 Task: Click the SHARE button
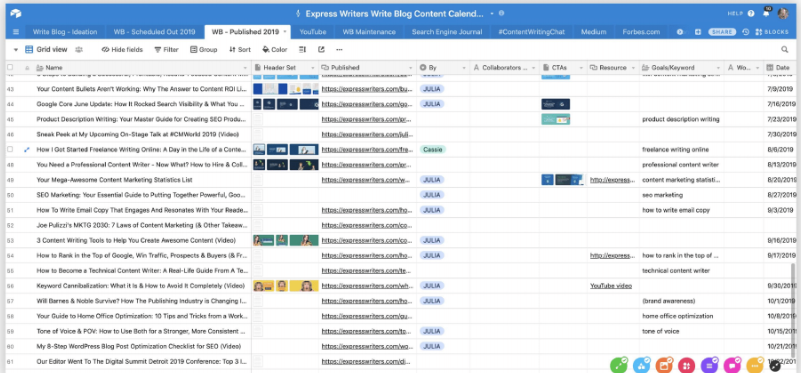(x=722, y=32)
